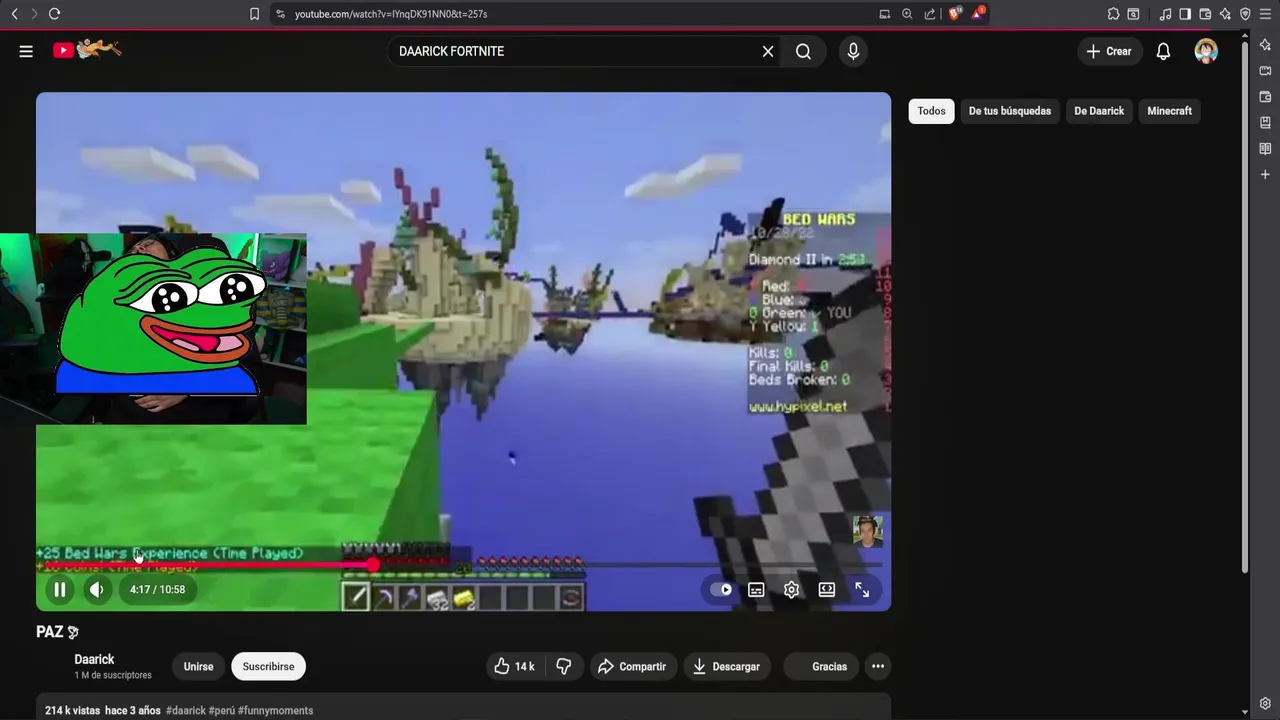Open reading list in sidebar

[1265, 149]
